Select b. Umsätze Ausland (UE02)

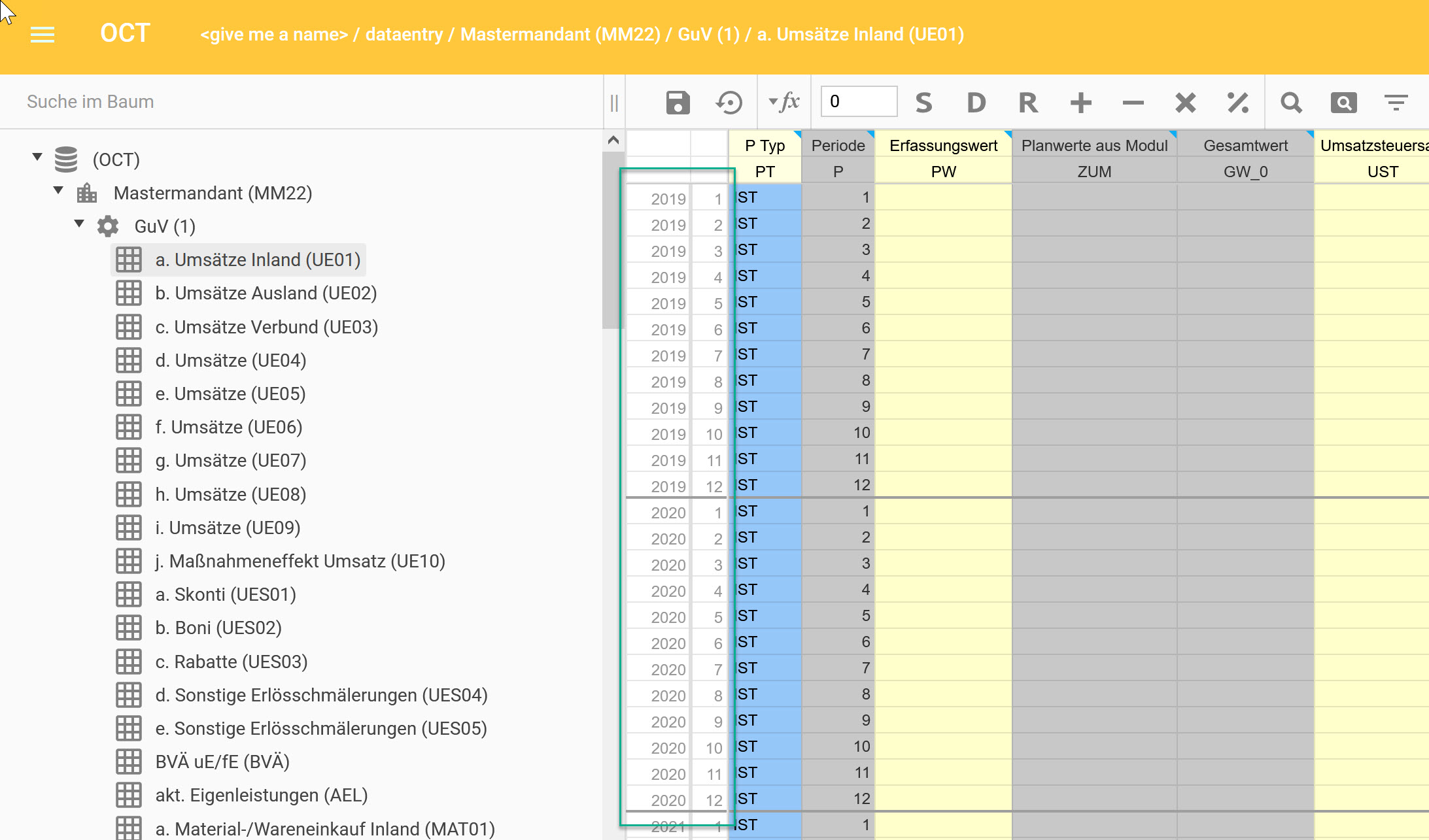(x=266, y=294)
